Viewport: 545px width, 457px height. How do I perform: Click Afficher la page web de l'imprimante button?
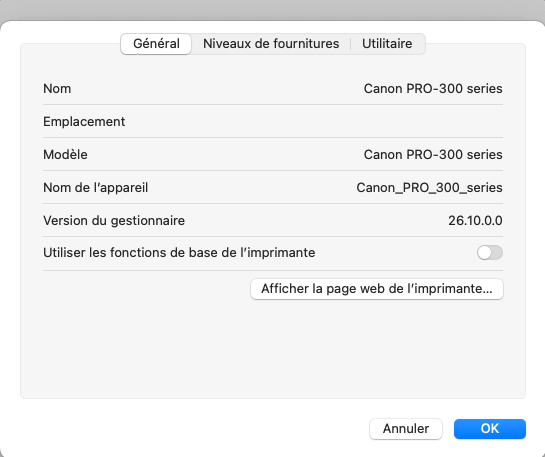377,289
